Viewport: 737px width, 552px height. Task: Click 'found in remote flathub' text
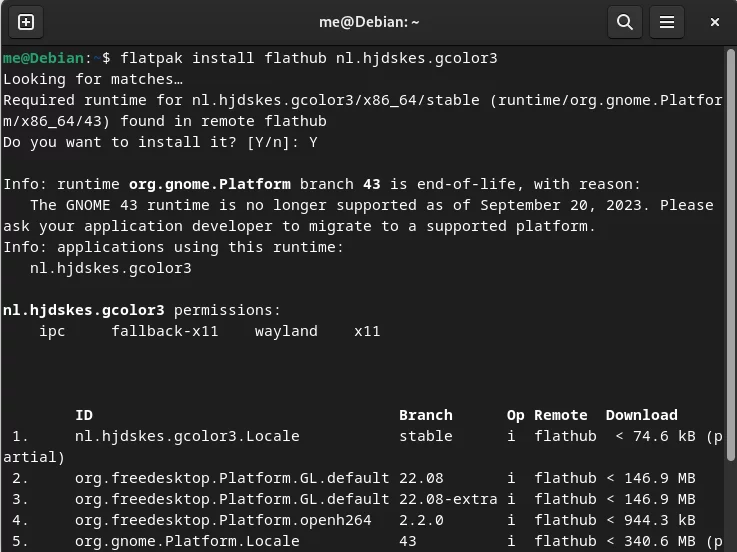click(x=223, y=121)
